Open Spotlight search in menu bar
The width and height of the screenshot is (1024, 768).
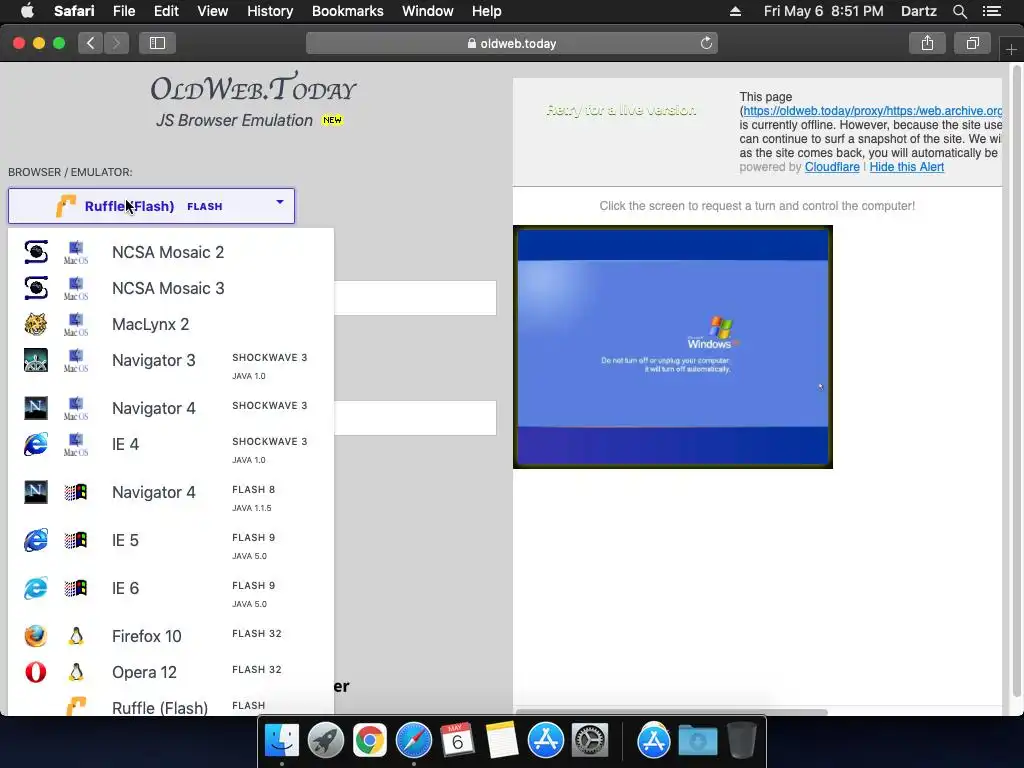959,11
